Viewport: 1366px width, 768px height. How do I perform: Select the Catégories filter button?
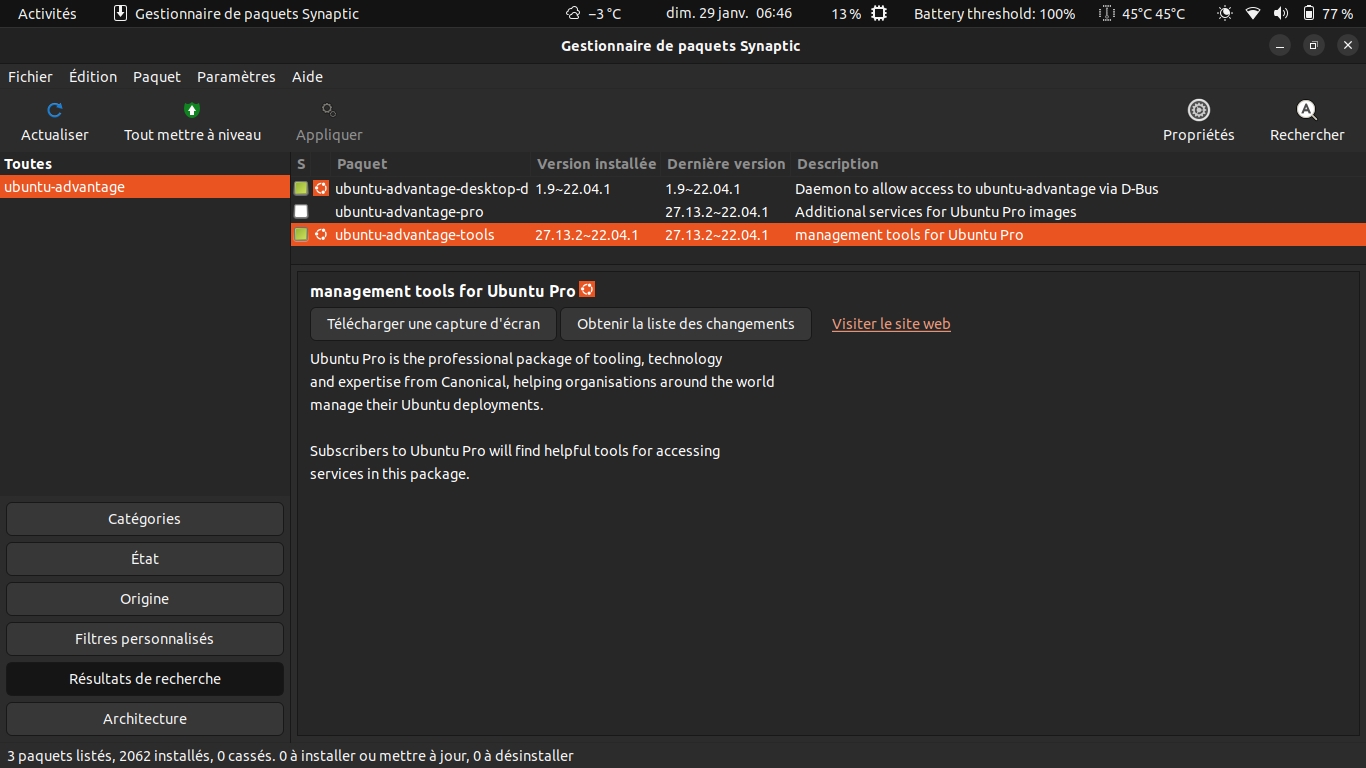(x=145, y=519)
